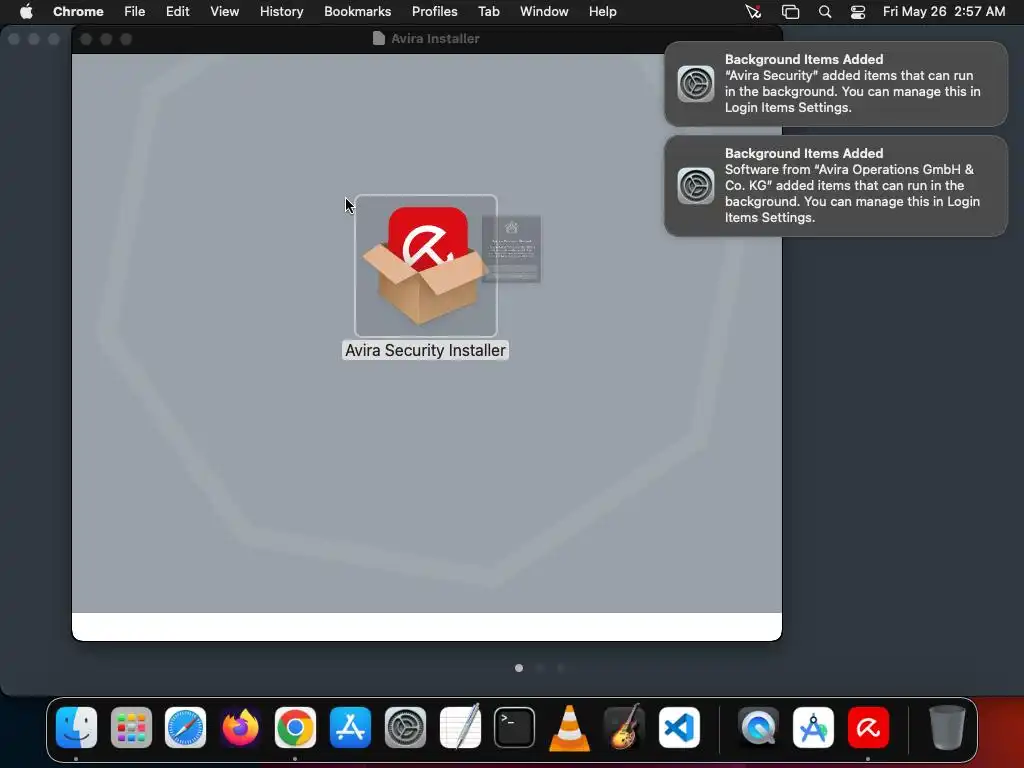Open the Chrome application menu
Image resolution: width=1024 pixels, height=768 pixels.
(x=78, y=12)
